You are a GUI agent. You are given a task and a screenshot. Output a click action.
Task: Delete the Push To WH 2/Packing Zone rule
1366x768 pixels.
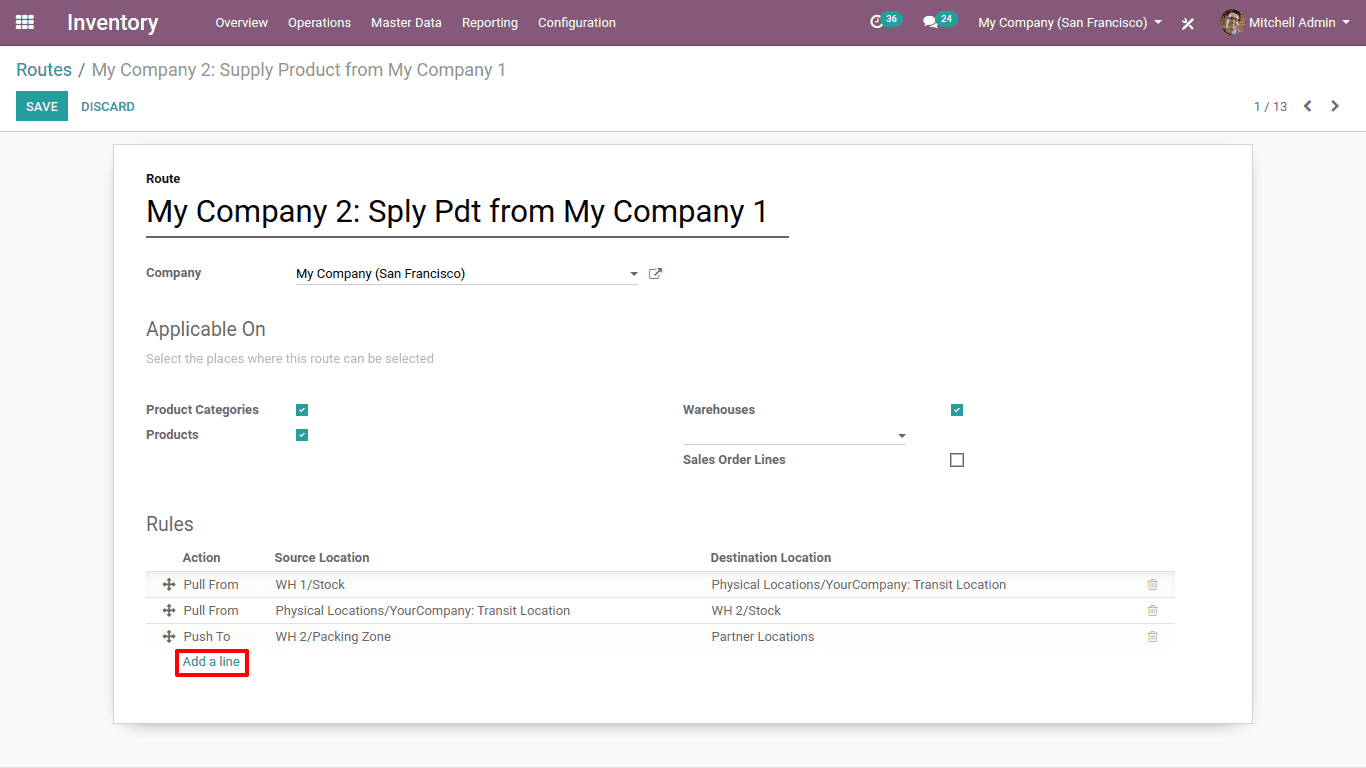(x=1152, y=636)
